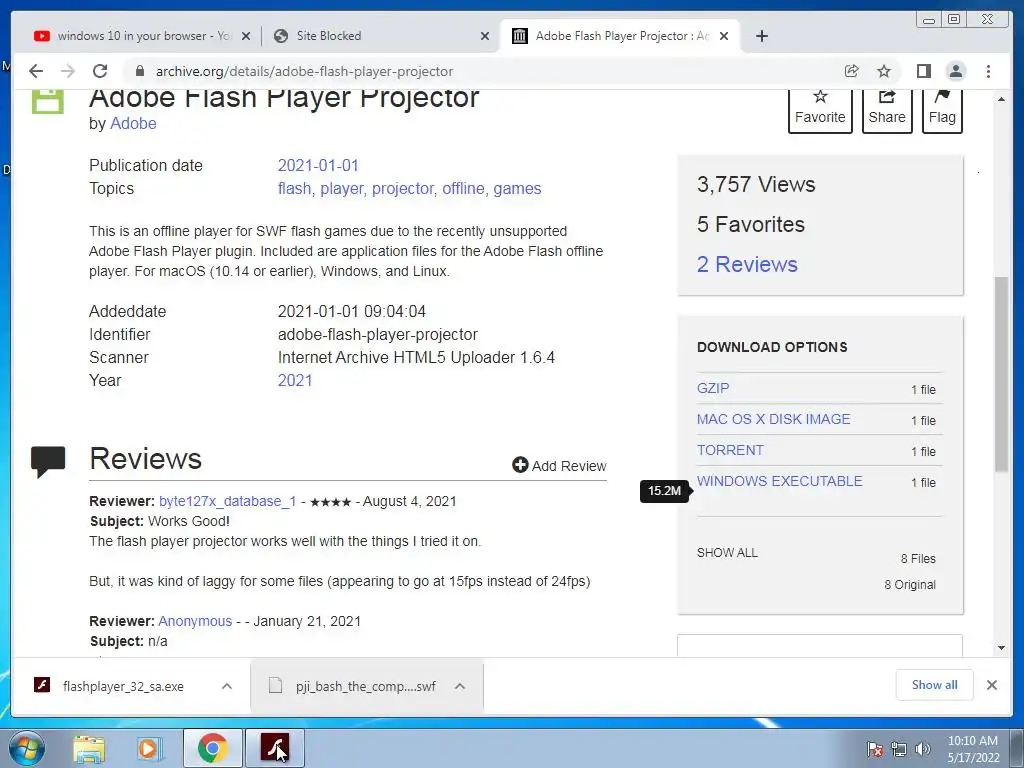Open Flash Player from taskbar
The width and height of the screenshot is (1024, 768).
point(274,748)
